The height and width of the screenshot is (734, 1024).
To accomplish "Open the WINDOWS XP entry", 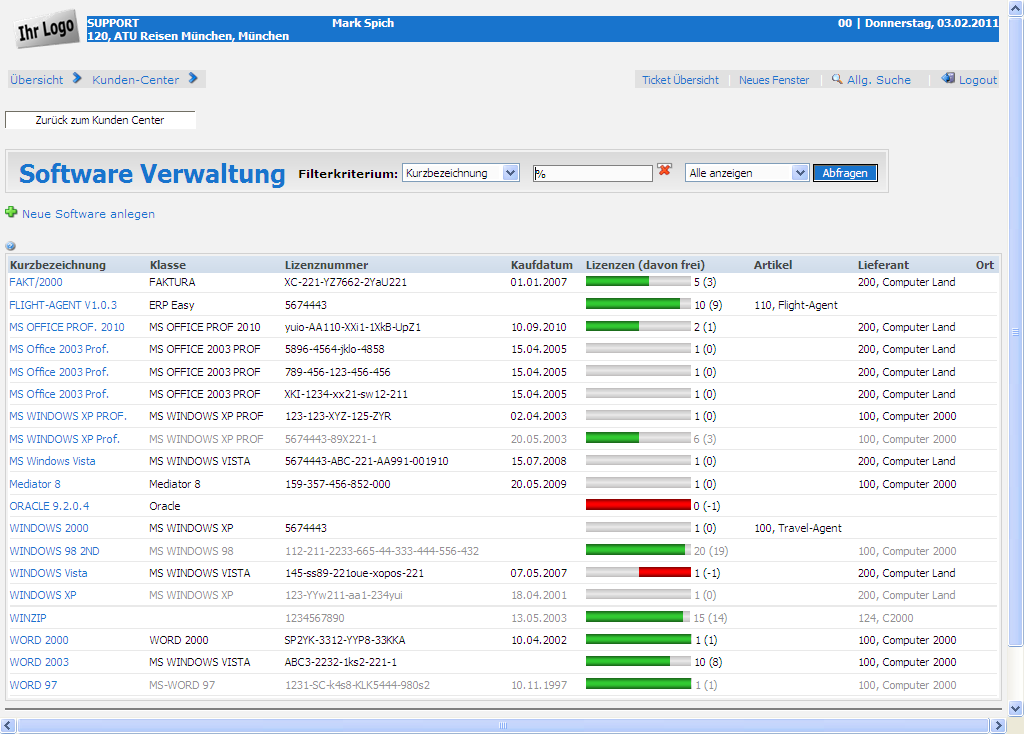I will tap(42, 596).
